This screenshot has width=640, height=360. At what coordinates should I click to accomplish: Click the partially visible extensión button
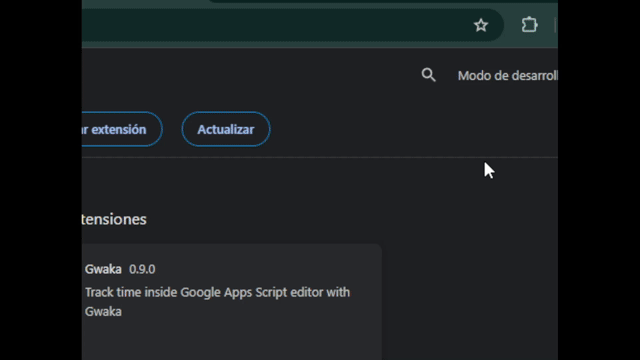(x=122, y=129)
